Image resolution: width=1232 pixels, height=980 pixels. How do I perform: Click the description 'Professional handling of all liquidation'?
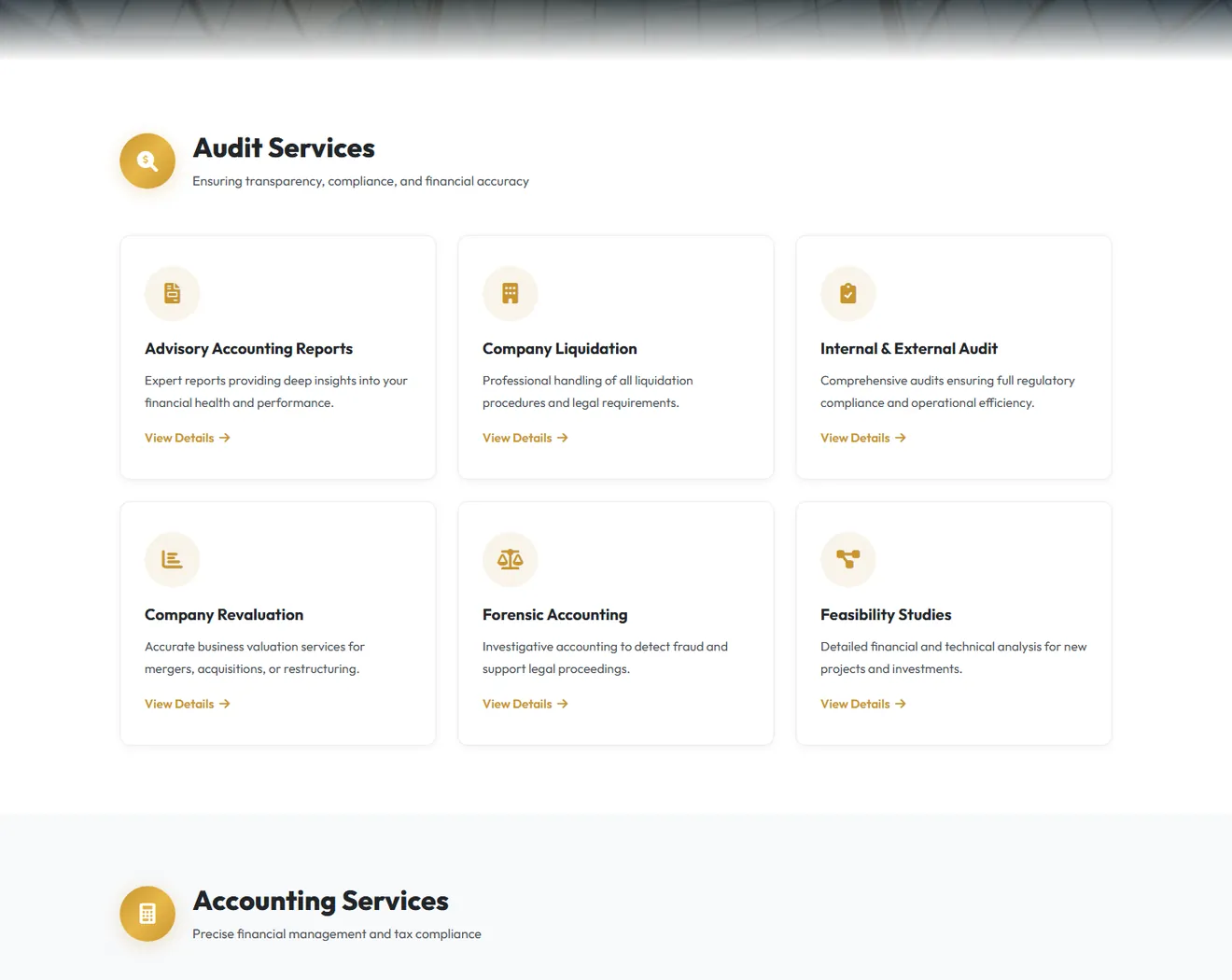pos(588,392)
